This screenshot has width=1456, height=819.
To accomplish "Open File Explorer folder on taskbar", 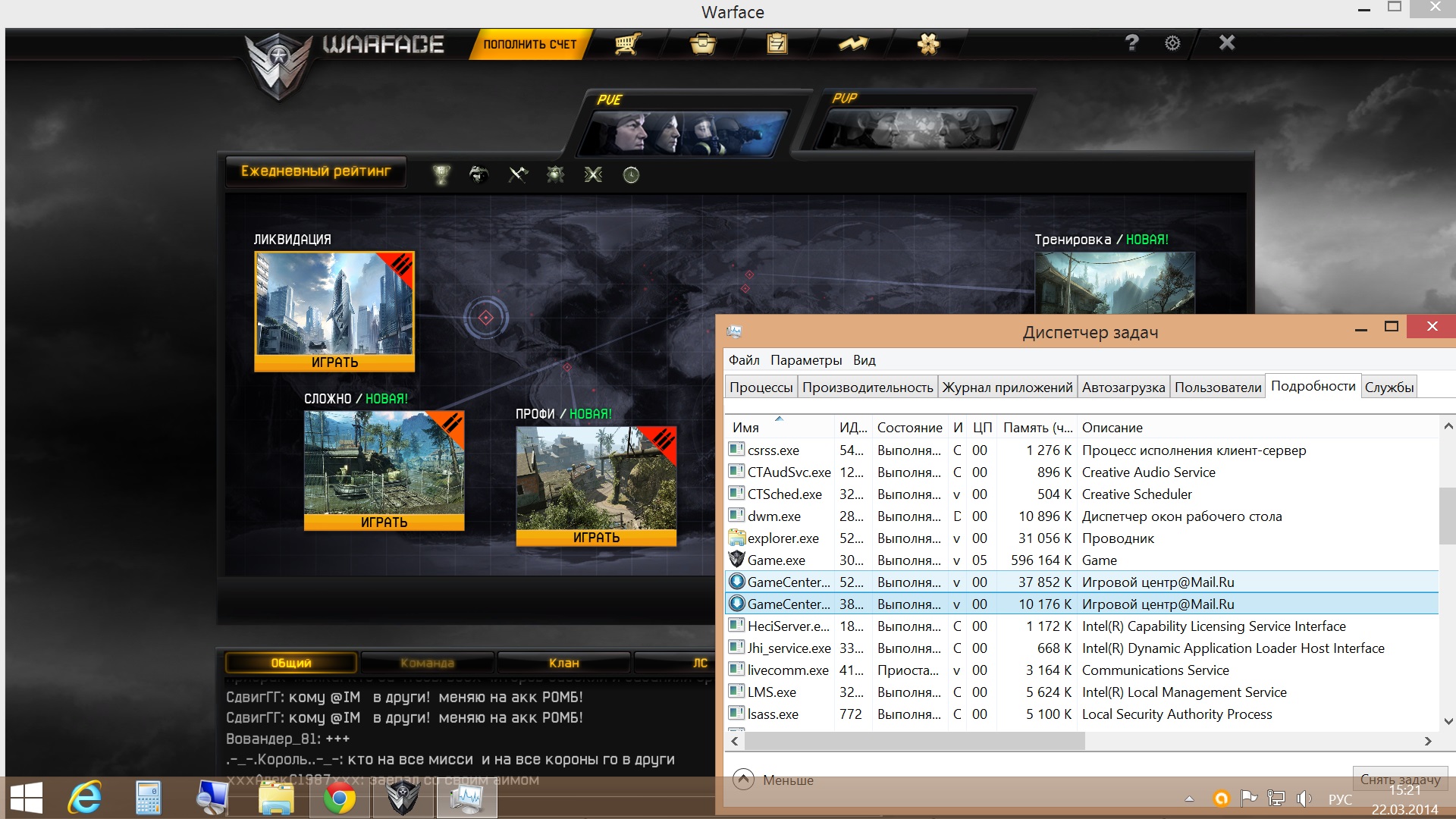I will tap(275, 798).
